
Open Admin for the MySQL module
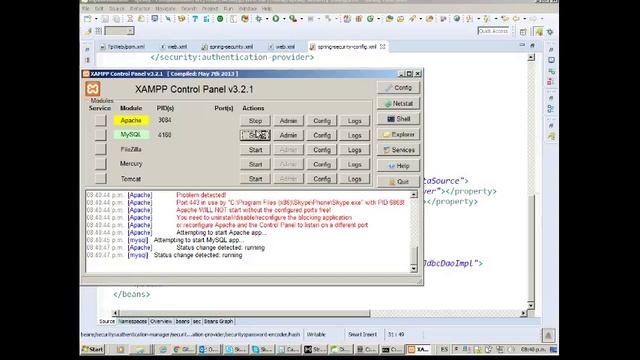pos(288,135)
